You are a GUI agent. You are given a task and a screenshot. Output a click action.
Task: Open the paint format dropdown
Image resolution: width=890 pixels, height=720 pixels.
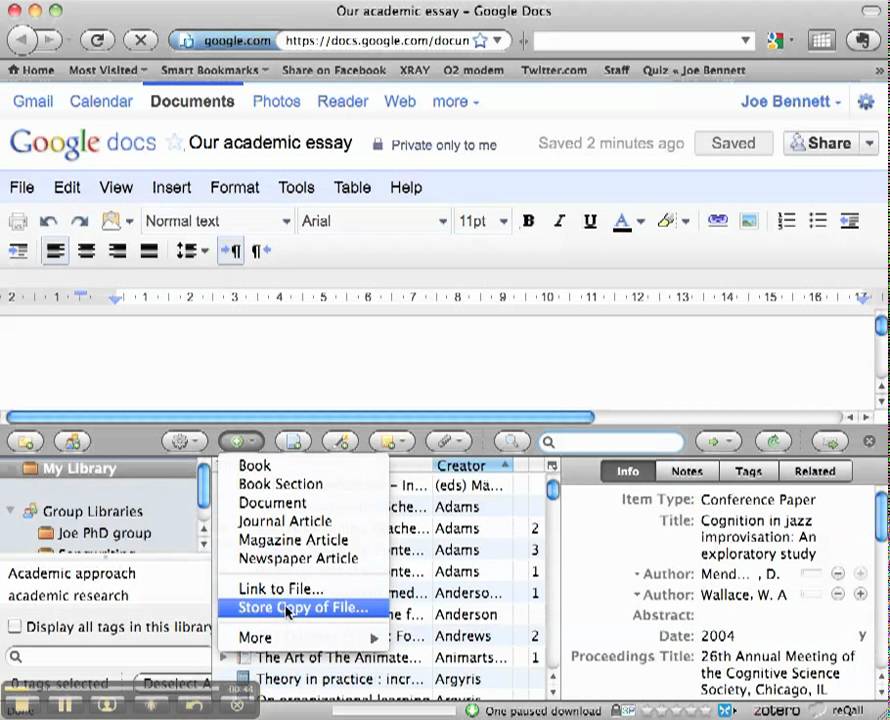[117, 221]
